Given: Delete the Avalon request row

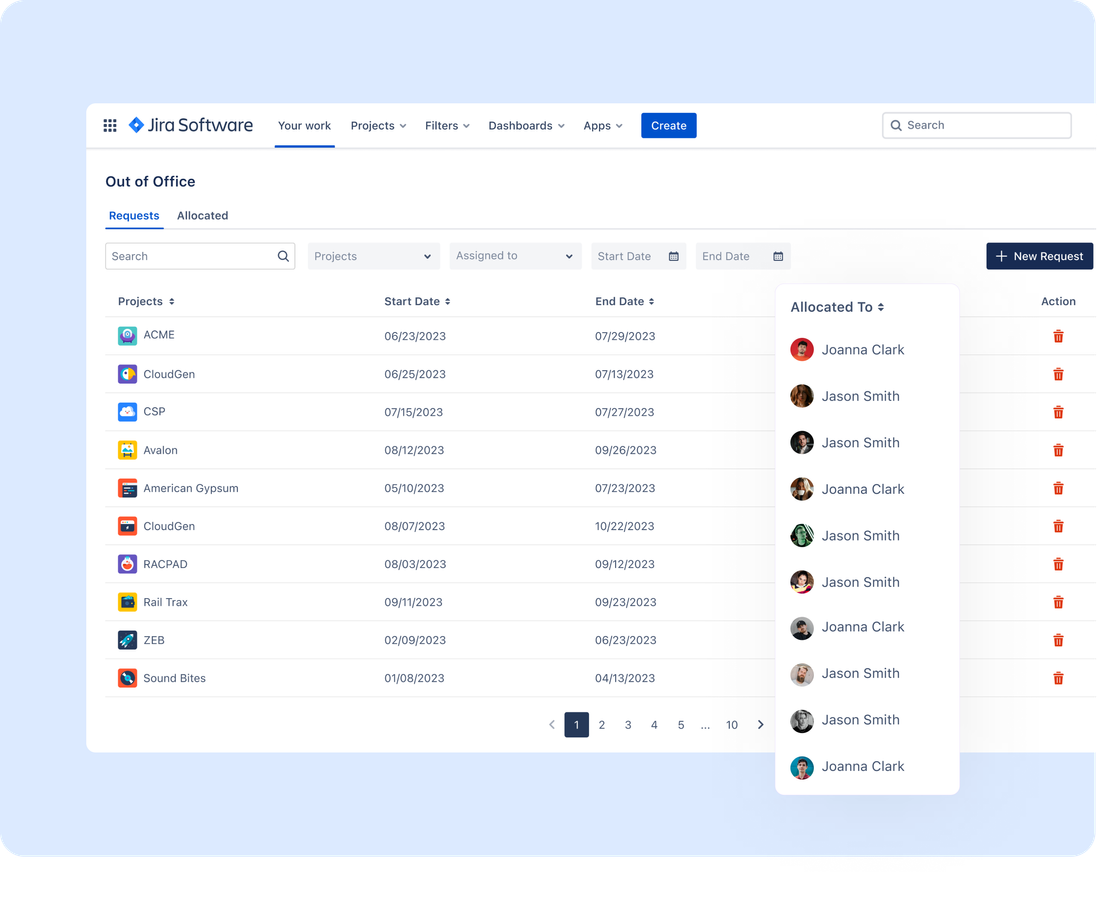Looking at the screenshot, I should pos(1059,450).
